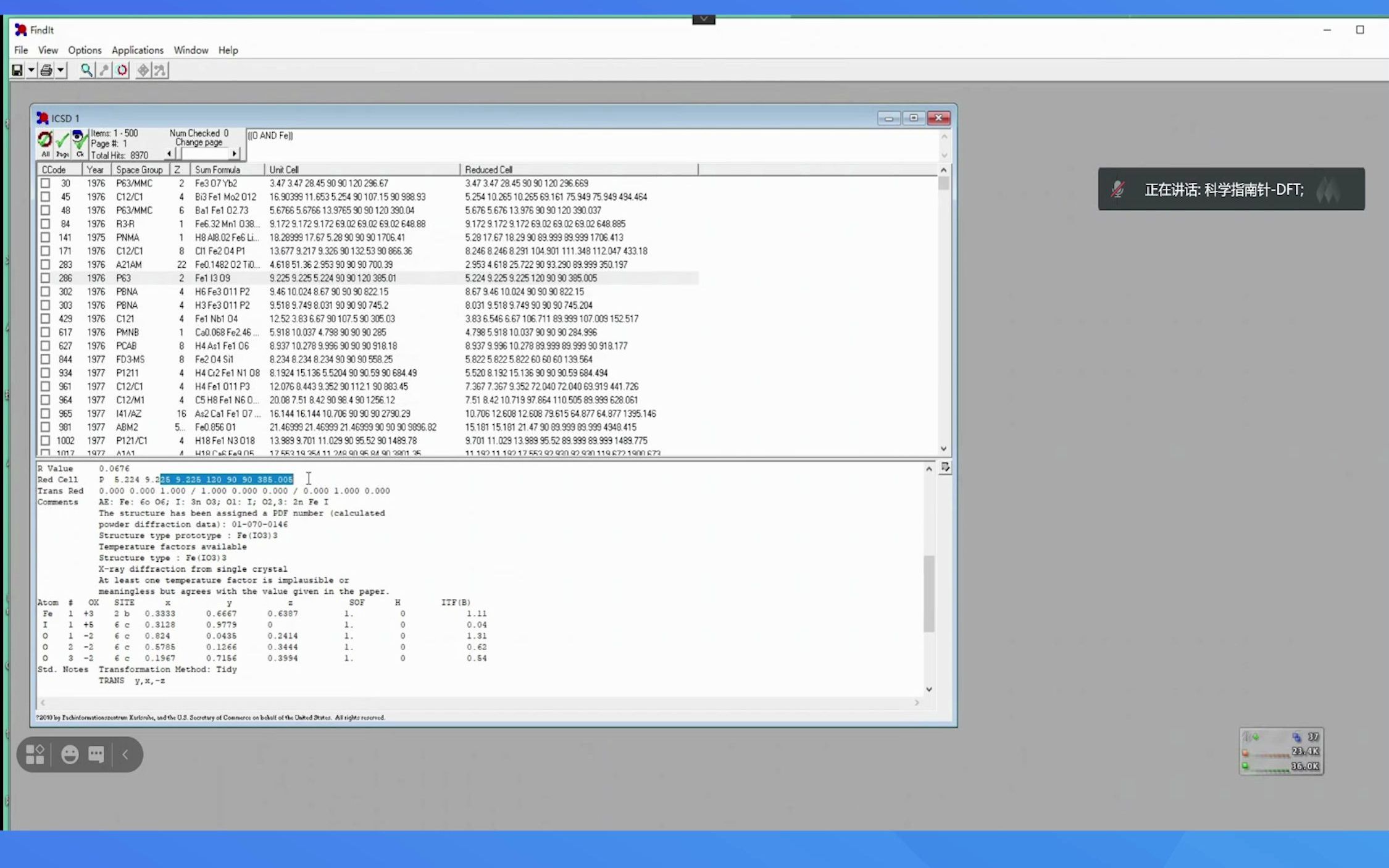Go to previous page with left arrow
Screen dimensions: 1389x868
point(170,154)
